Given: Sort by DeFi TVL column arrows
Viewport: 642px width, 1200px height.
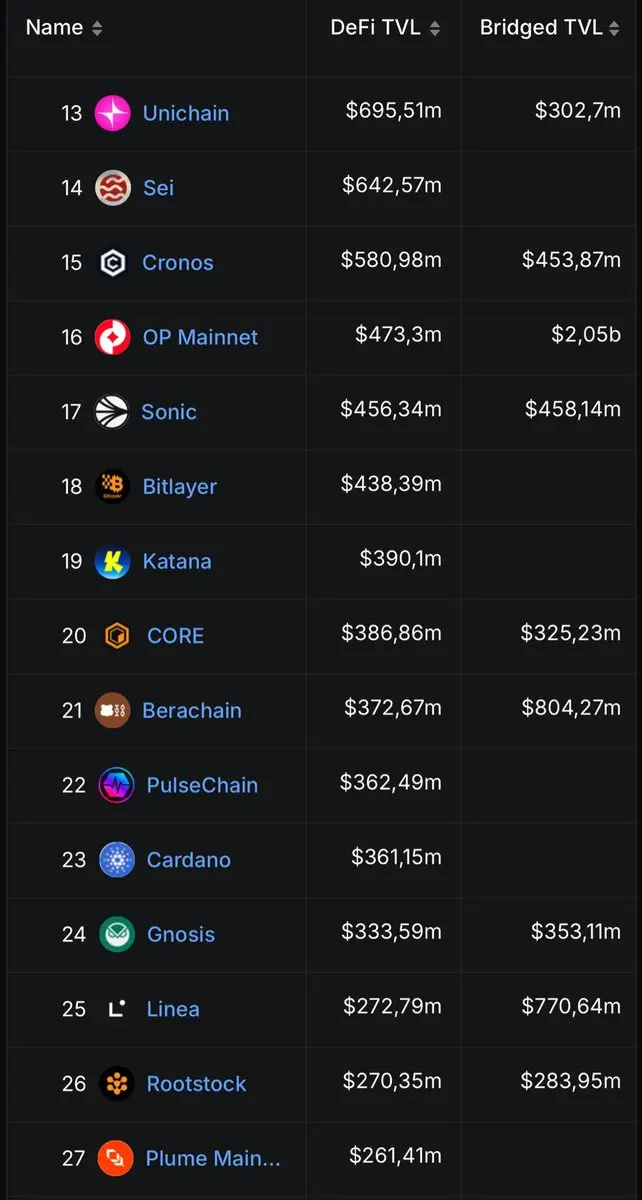Looking at the screenshot, I should click(x=435, y=29).
